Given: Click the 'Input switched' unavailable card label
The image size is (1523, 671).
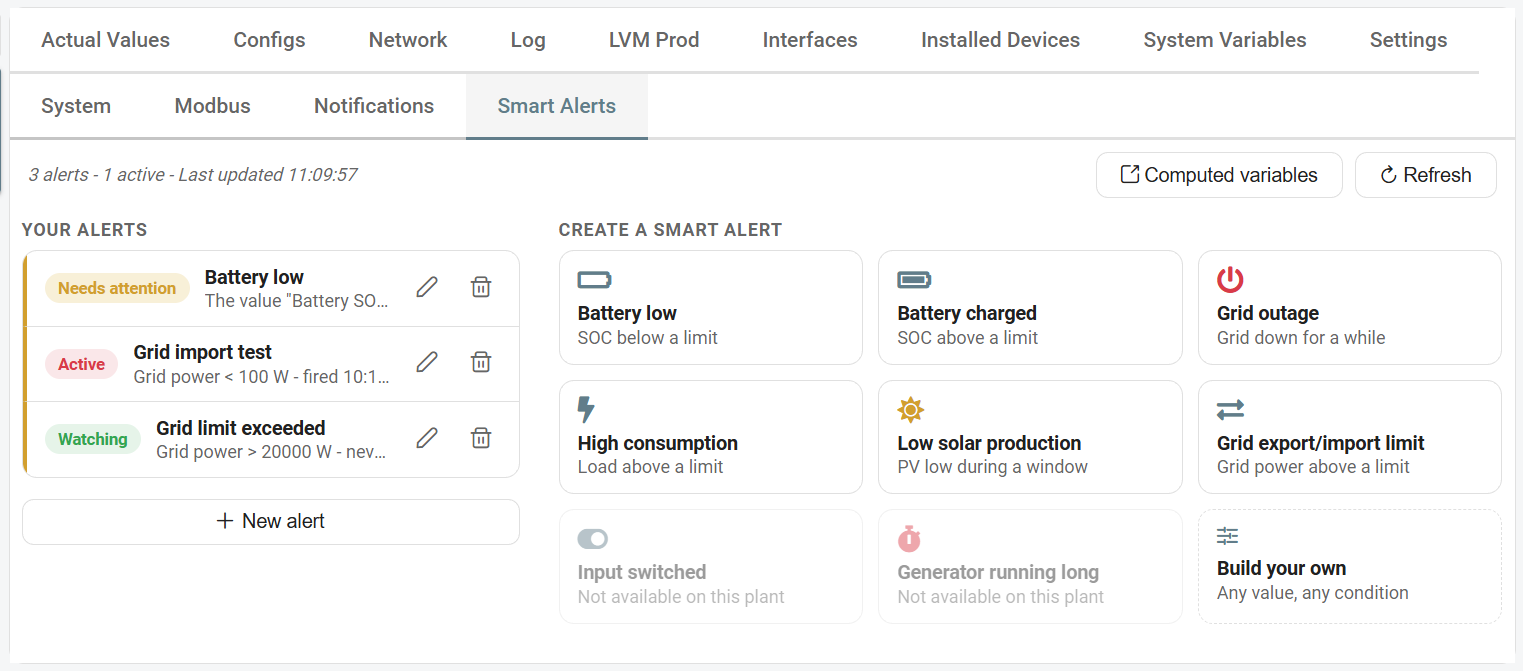Looking at the screenshot, I should [x=642, y=572].
